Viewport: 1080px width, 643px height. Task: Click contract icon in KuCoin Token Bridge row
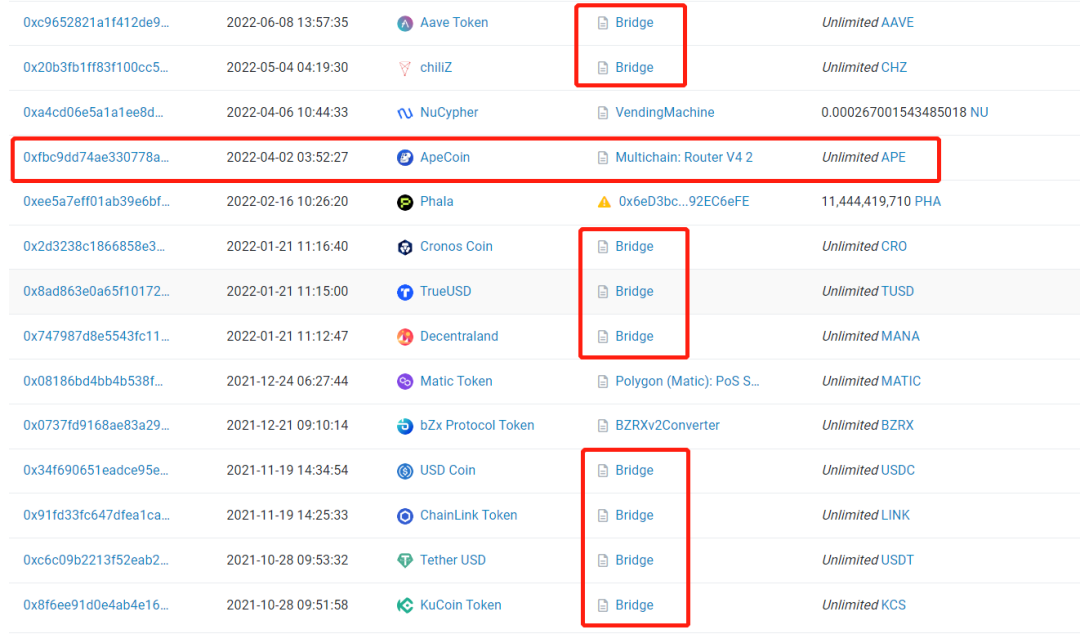pyautogui.click(x=603, y=605)
